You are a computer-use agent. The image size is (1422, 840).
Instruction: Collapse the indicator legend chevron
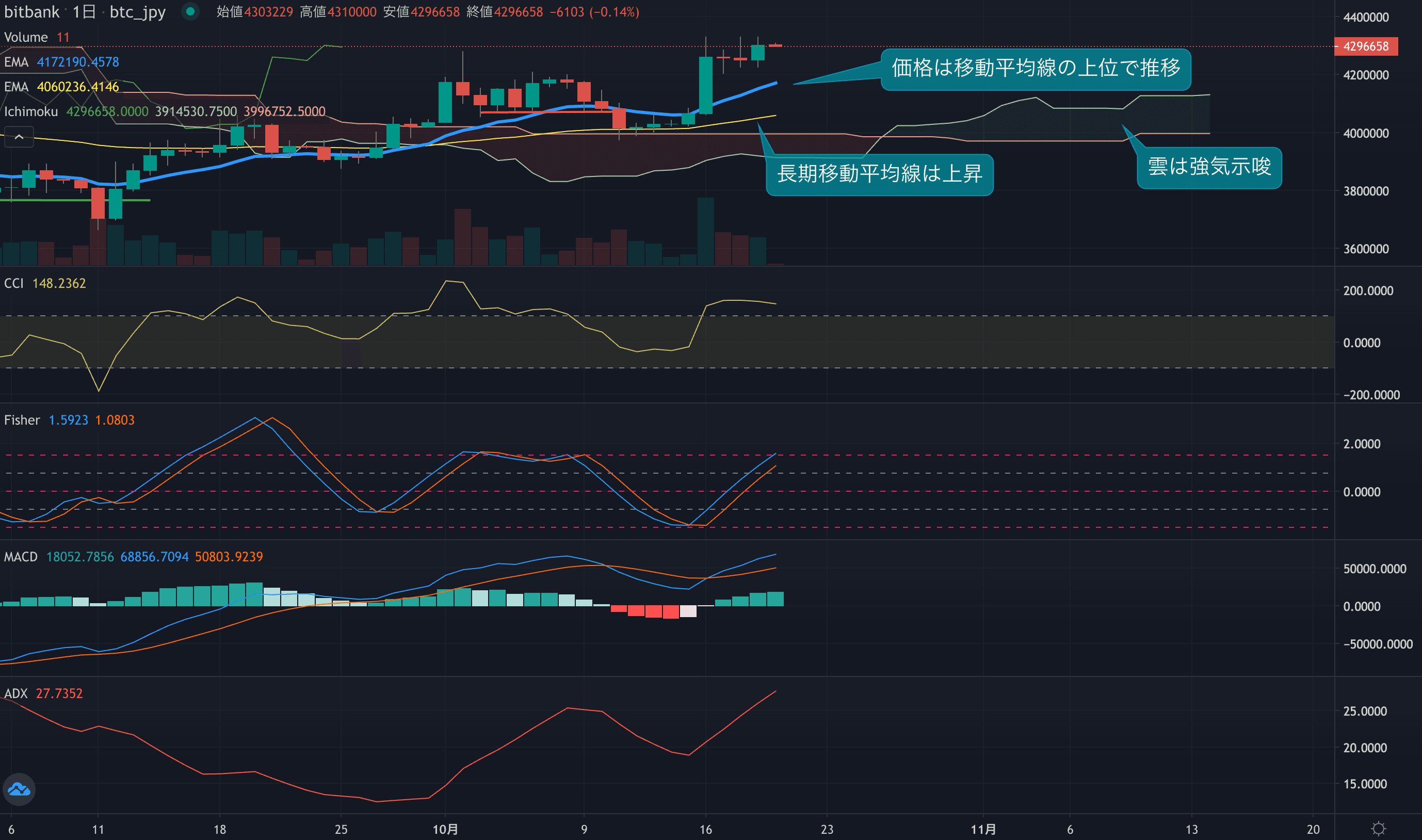coord(19,137)
